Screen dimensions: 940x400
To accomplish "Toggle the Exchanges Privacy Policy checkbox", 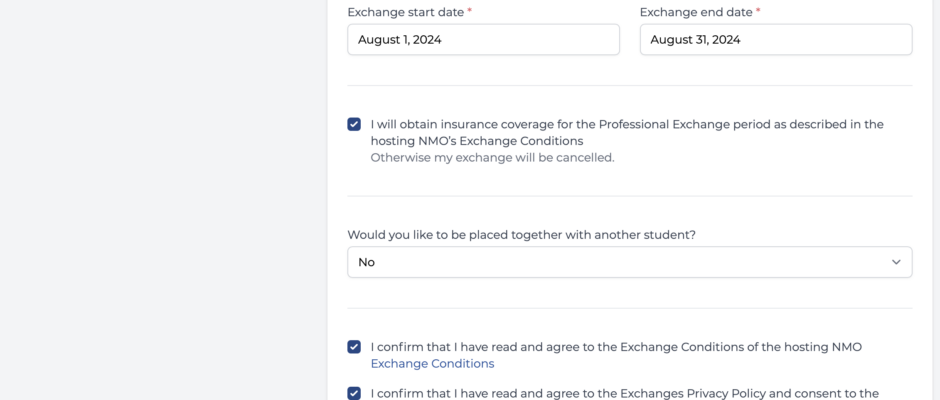I will [354, 393].
